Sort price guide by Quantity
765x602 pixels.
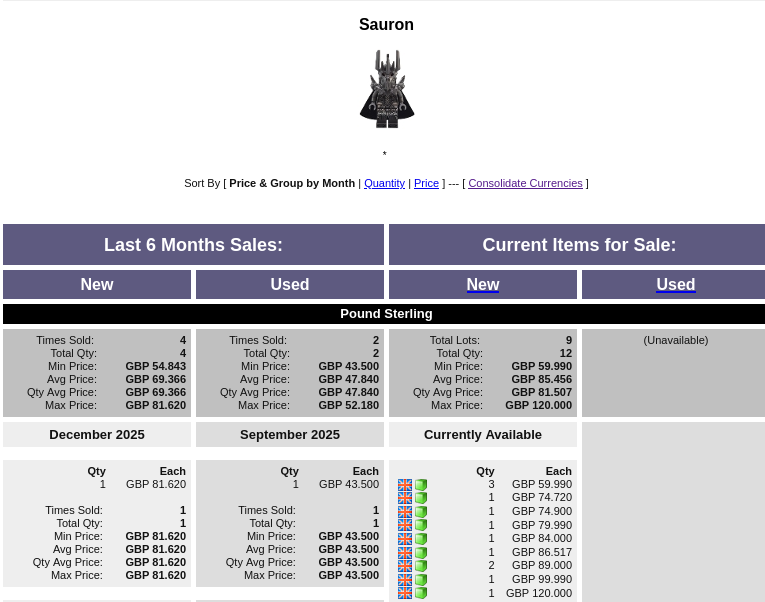pos(384,183)
